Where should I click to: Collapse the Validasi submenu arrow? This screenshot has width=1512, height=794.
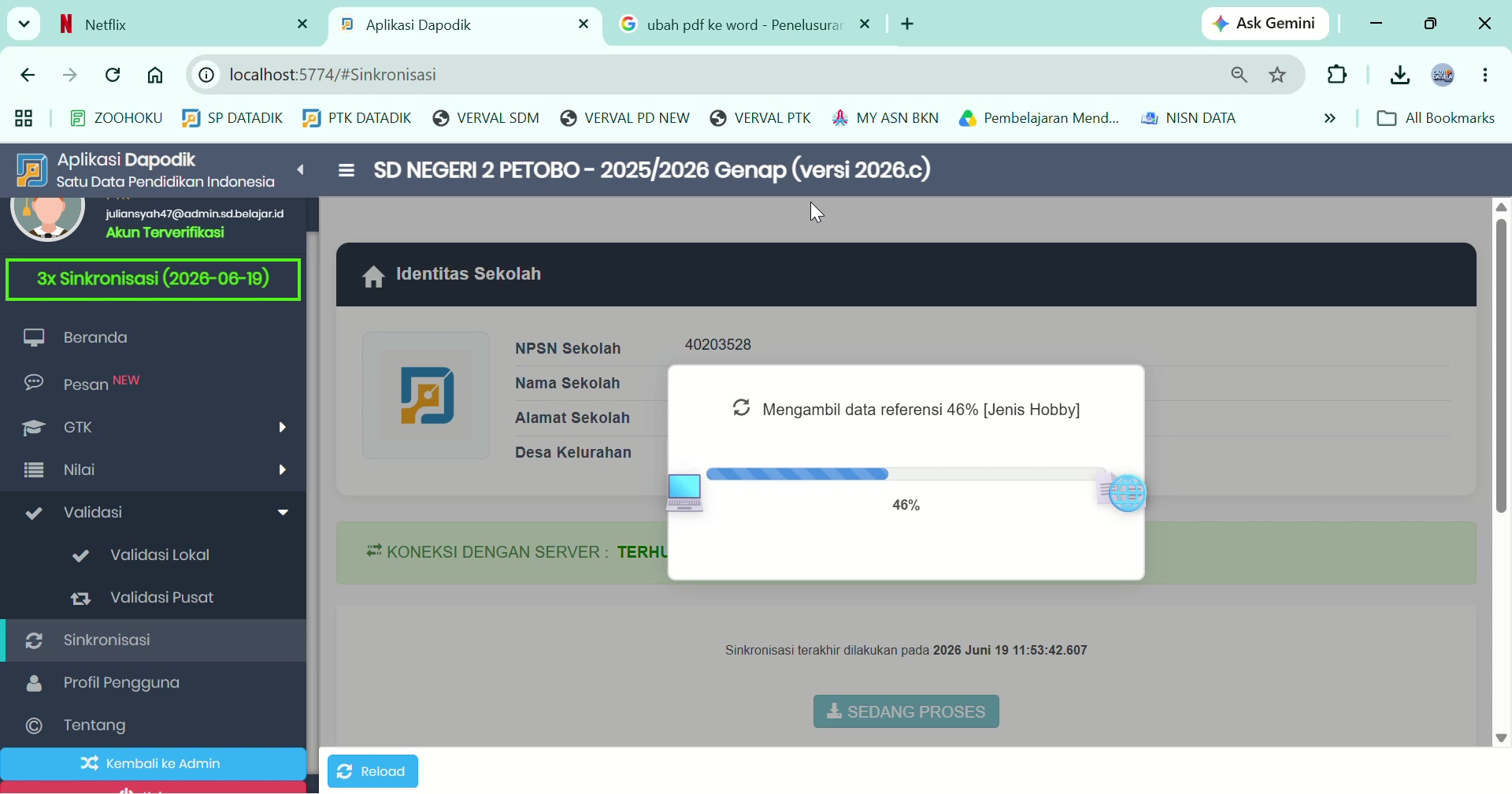click(x=283, y=513)
